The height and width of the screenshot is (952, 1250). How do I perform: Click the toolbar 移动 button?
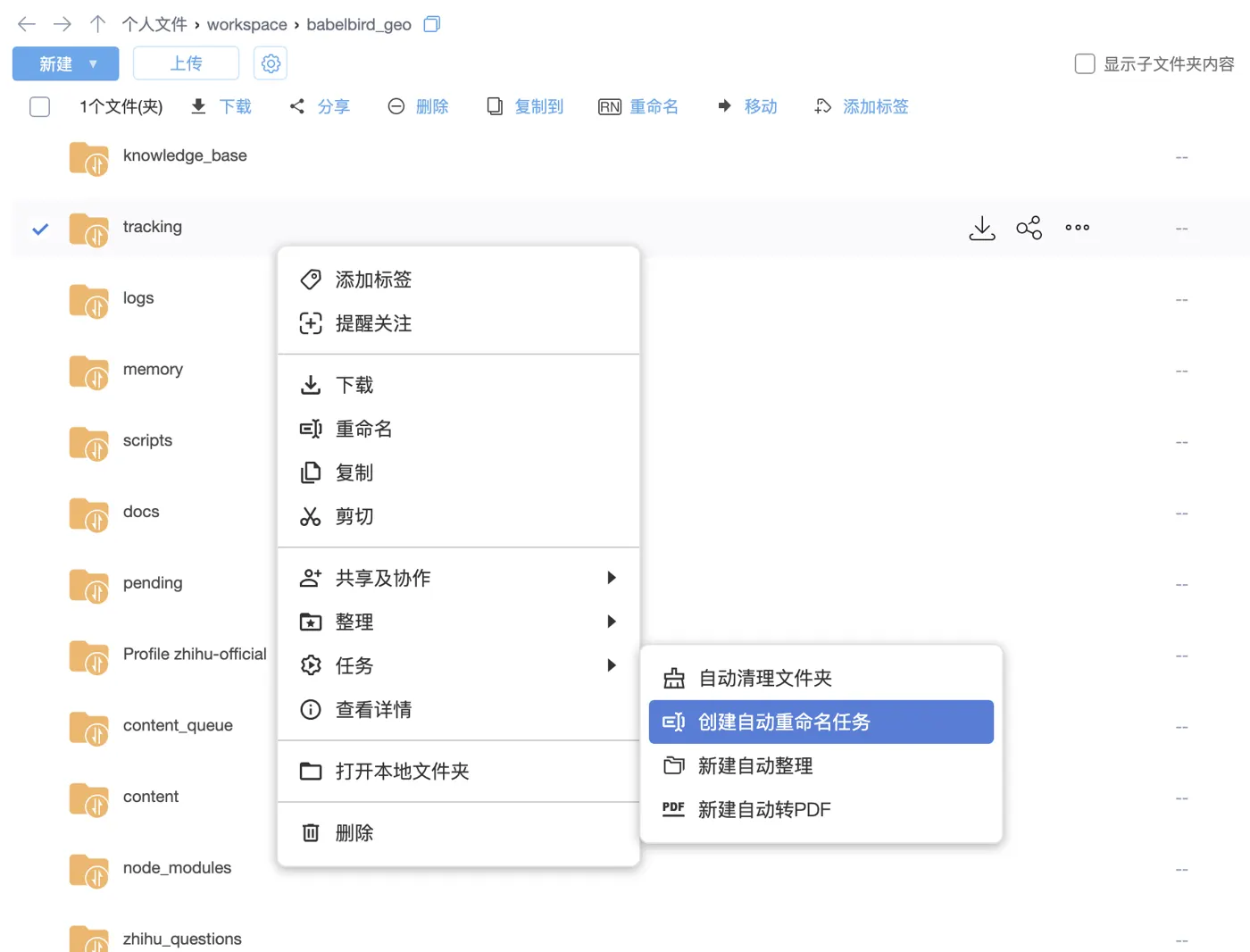(747, 107)
